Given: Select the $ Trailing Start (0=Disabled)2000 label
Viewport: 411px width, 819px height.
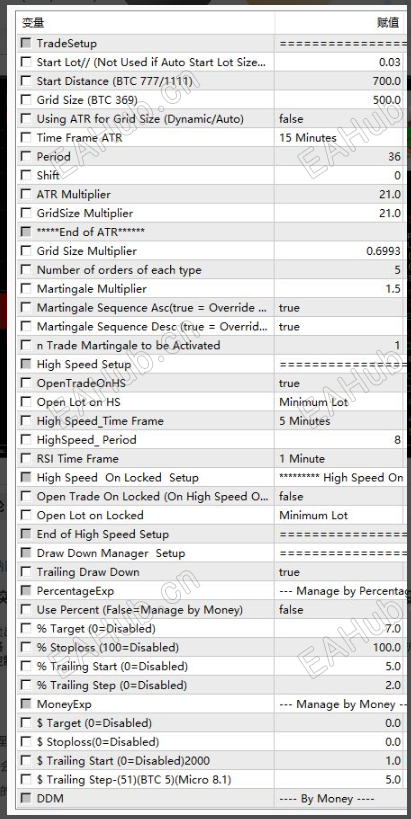Looking at the screenshot, I should (123, 760).
